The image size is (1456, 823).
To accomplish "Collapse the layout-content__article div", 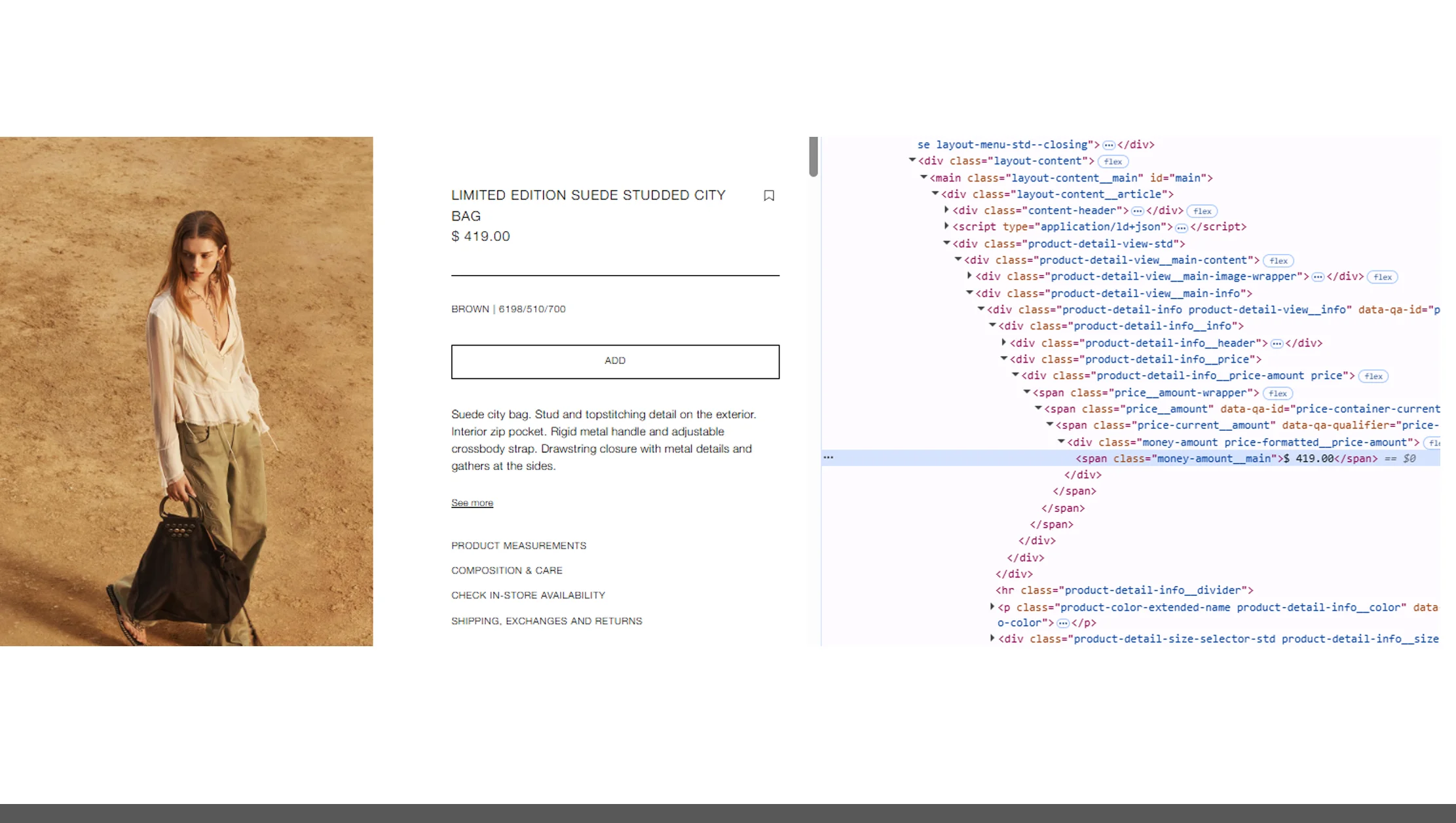I will [935, 194].
